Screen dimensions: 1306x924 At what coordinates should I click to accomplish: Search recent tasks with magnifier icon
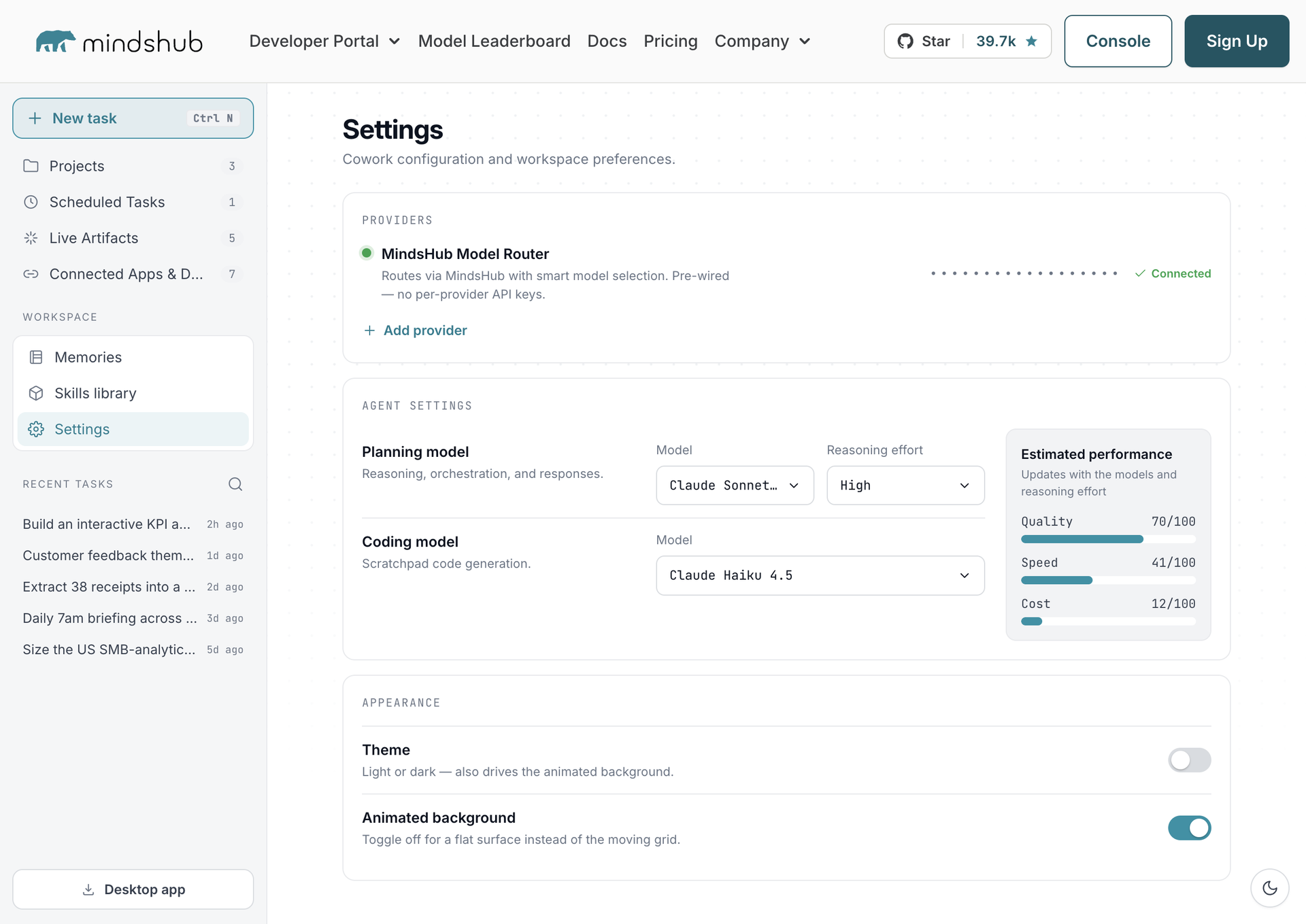(x=235, y=484)
